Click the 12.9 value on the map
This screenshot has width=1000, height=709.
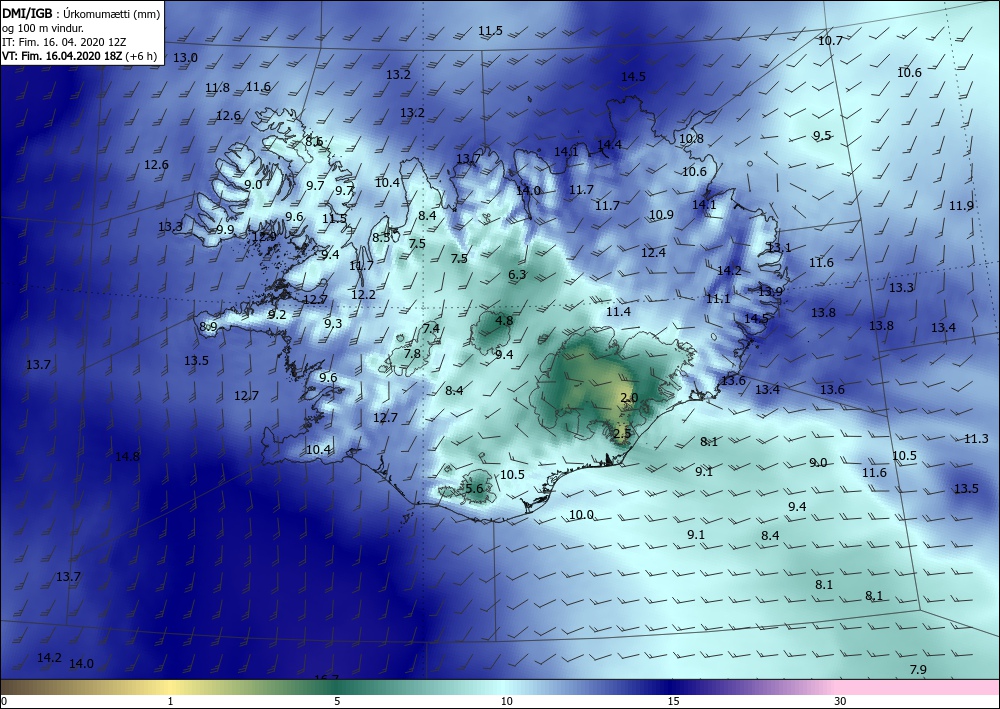tap(264, 237)
